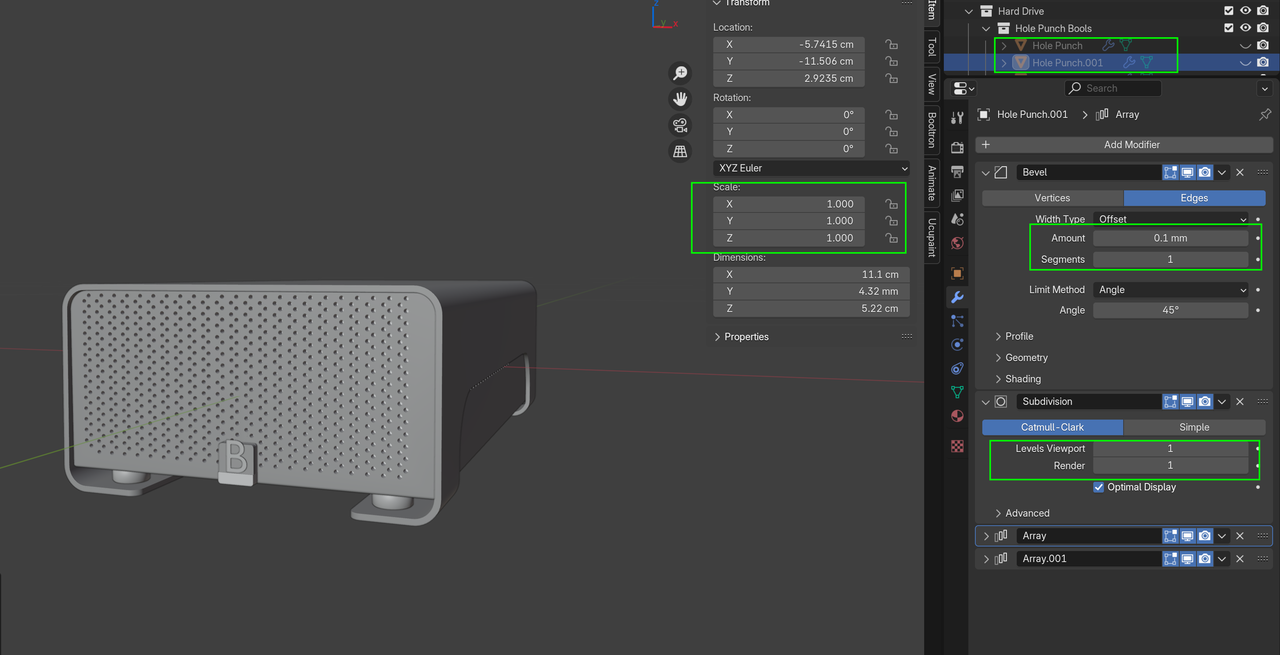Click the Add Modifier button
The width and height of the screenshot is (1280, 655).
1131,144
